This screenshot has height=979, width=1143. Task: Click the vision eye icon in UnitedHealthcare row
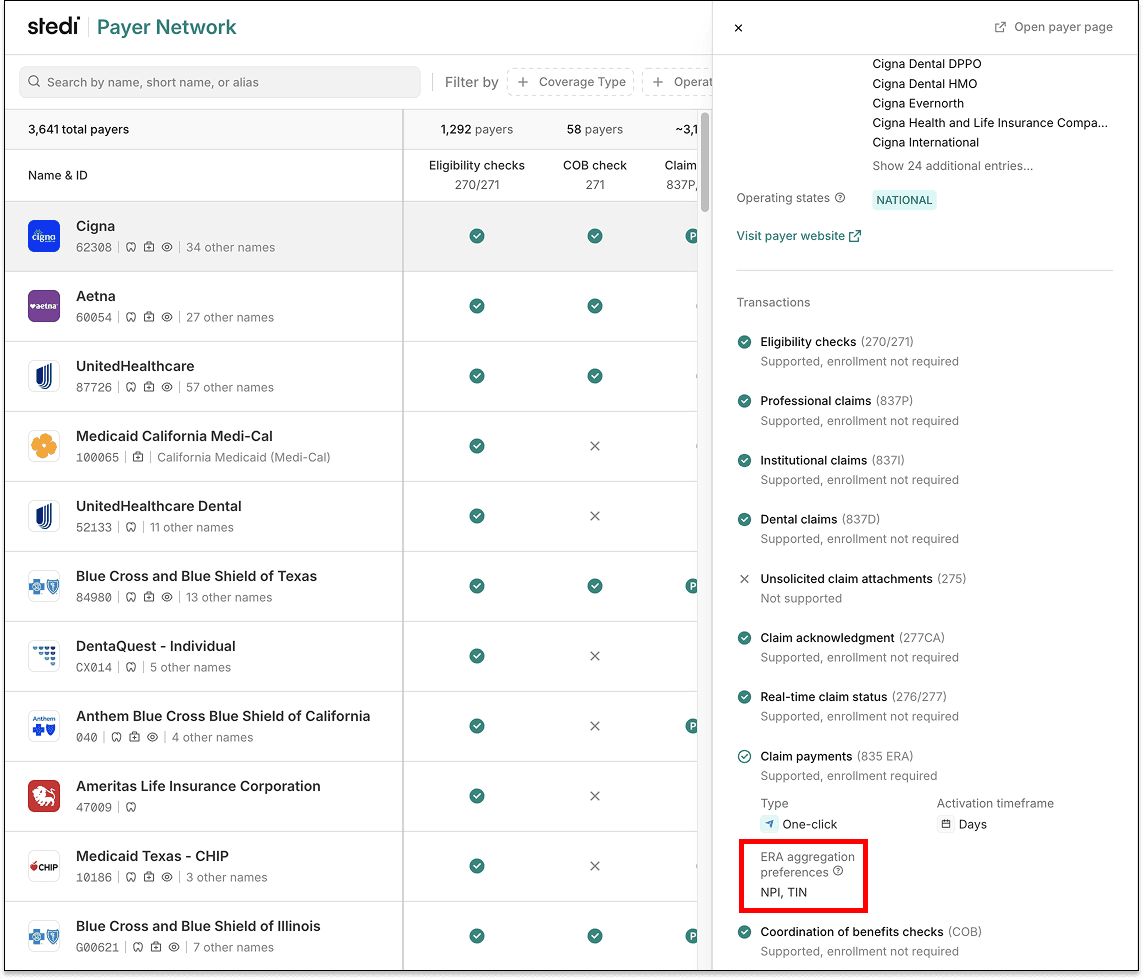(167, 387)
